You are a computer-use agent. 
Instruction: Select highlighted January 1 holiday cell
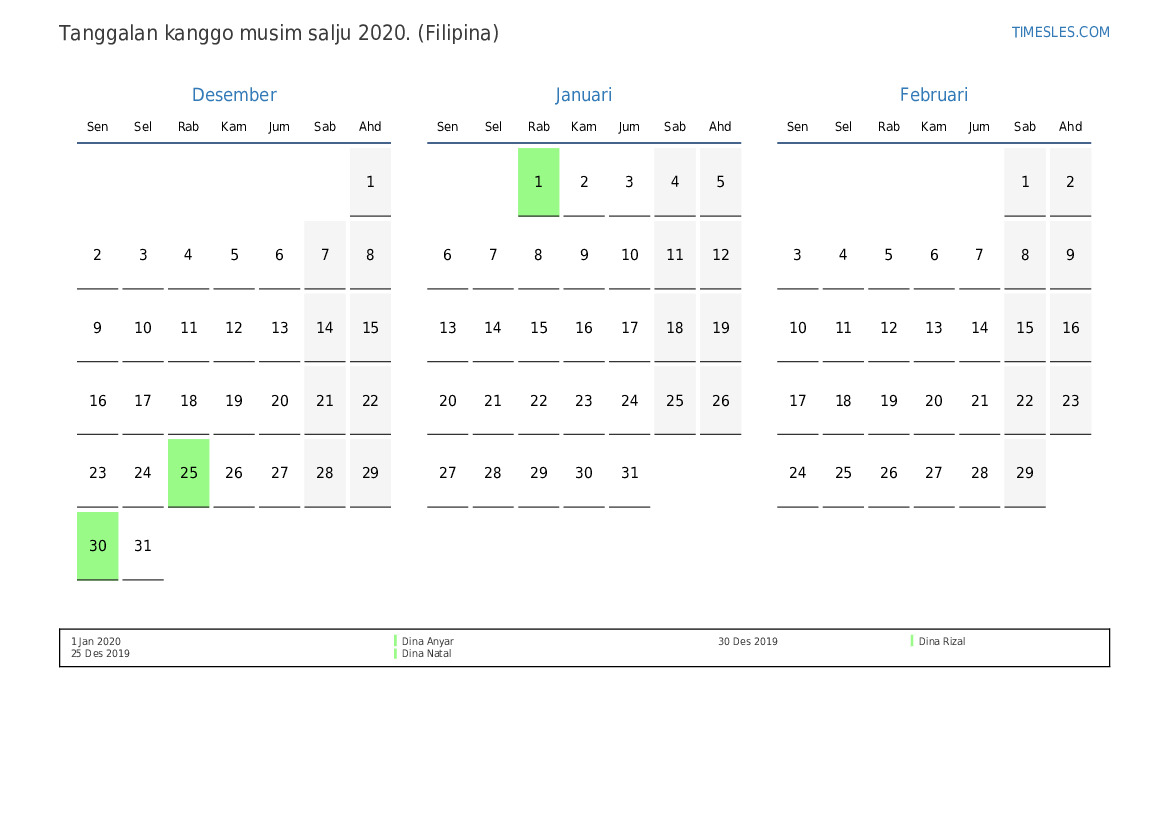tap(538, 182)
